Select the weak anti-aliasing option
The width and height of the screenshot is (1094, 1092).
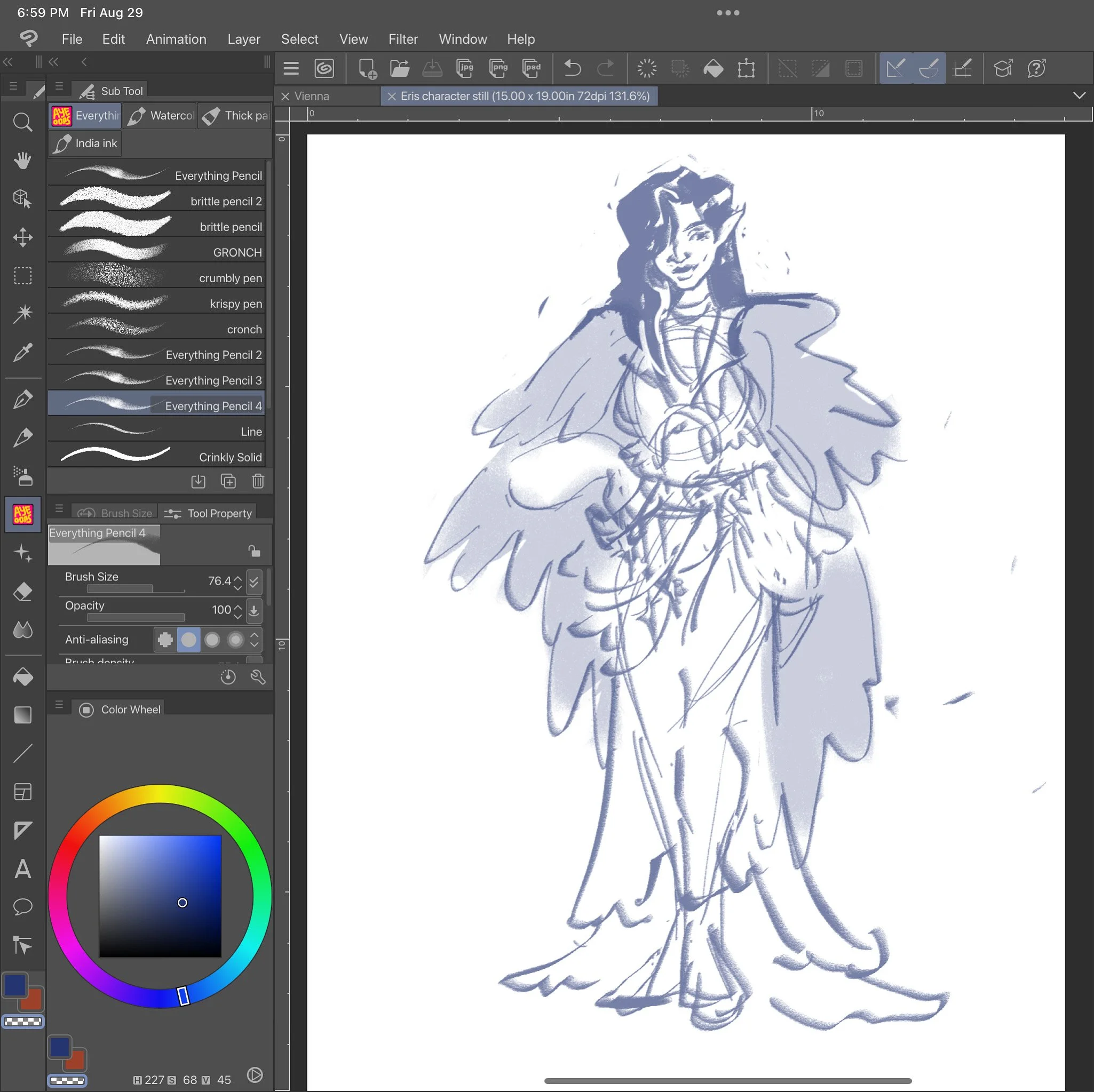188,640
